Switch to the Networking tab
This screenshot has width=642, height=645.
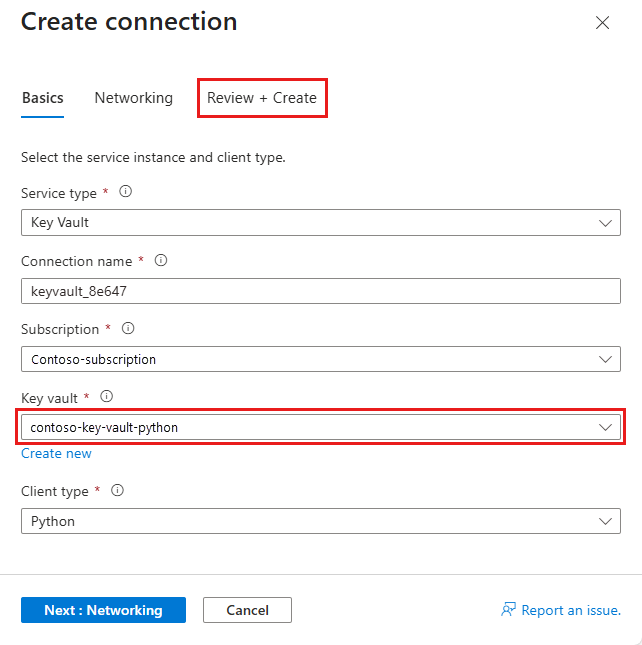point(134,98)
